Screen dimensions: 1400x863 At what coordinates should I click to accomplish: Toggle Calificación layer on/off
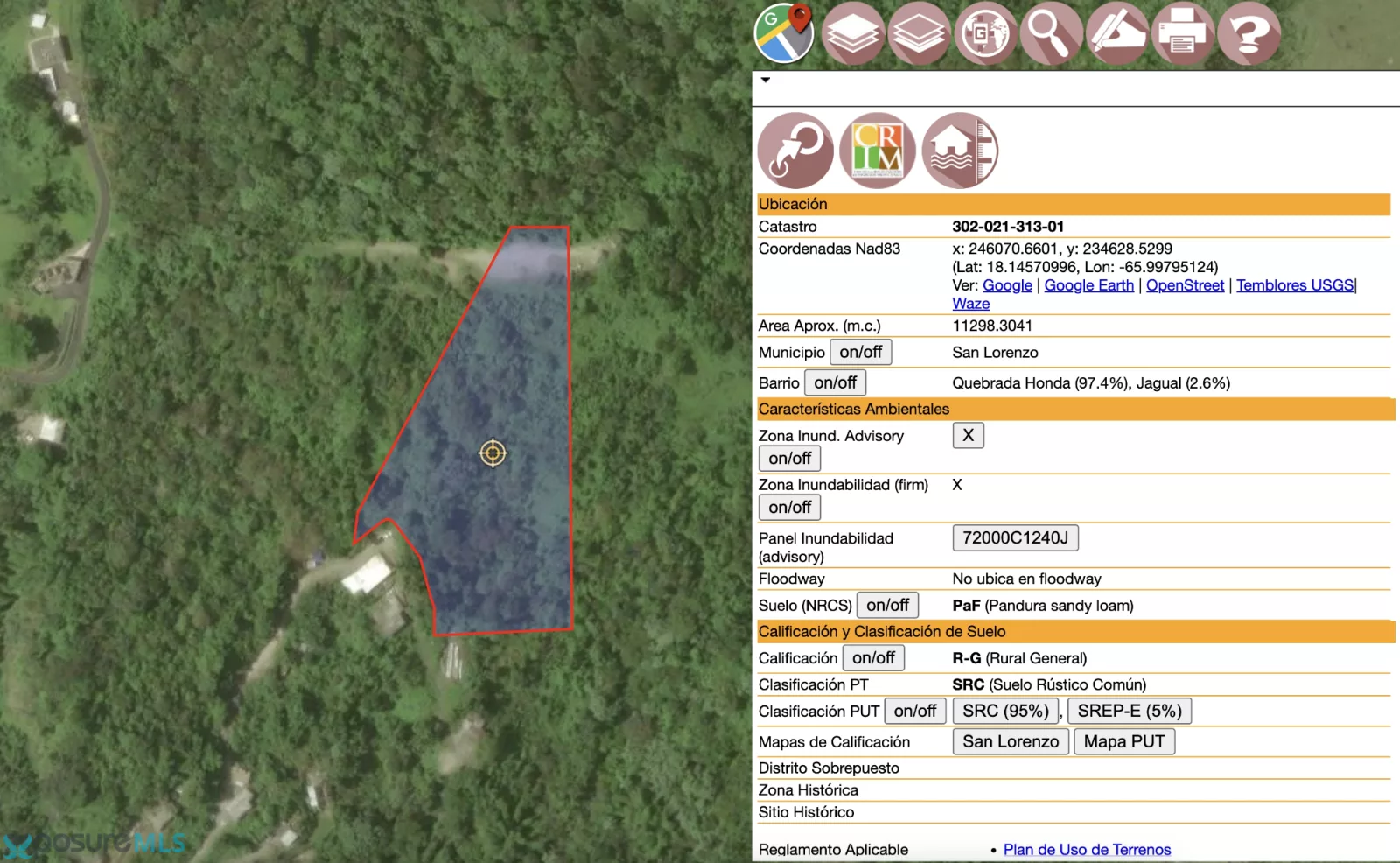click(x=873, y=657)
